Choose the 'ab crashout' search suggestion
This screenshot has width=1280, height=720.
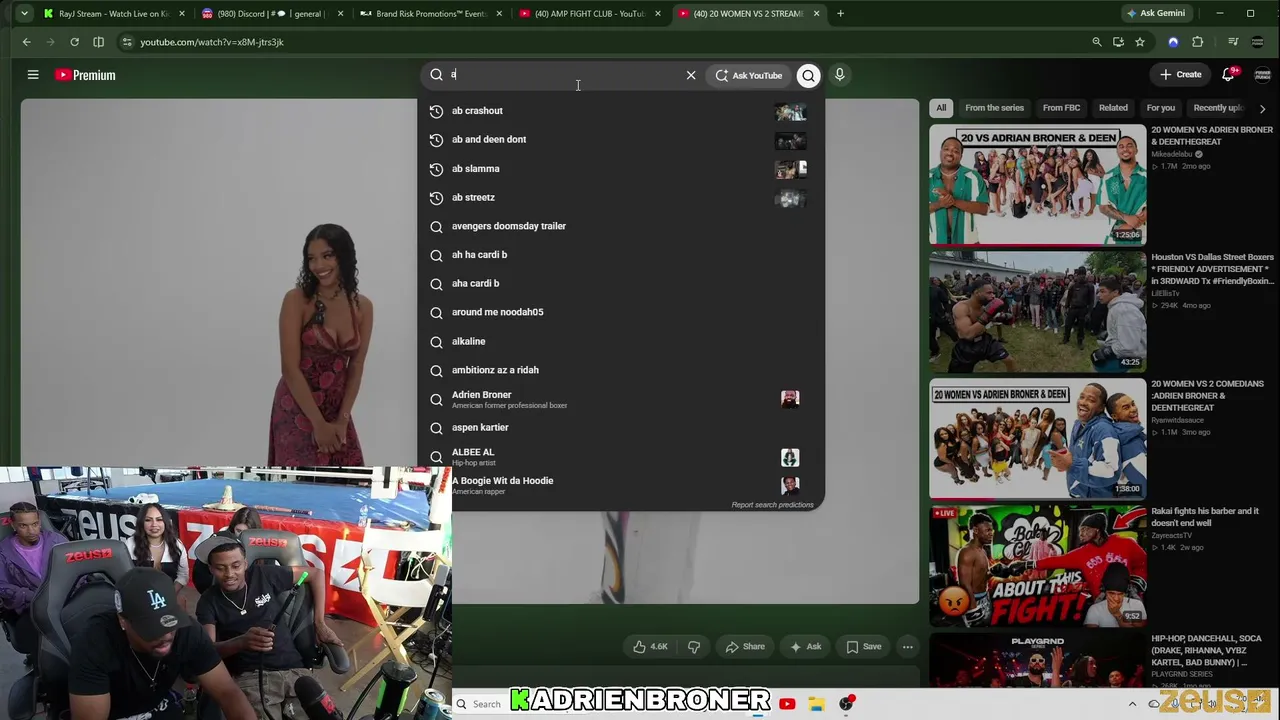point(621,111)
